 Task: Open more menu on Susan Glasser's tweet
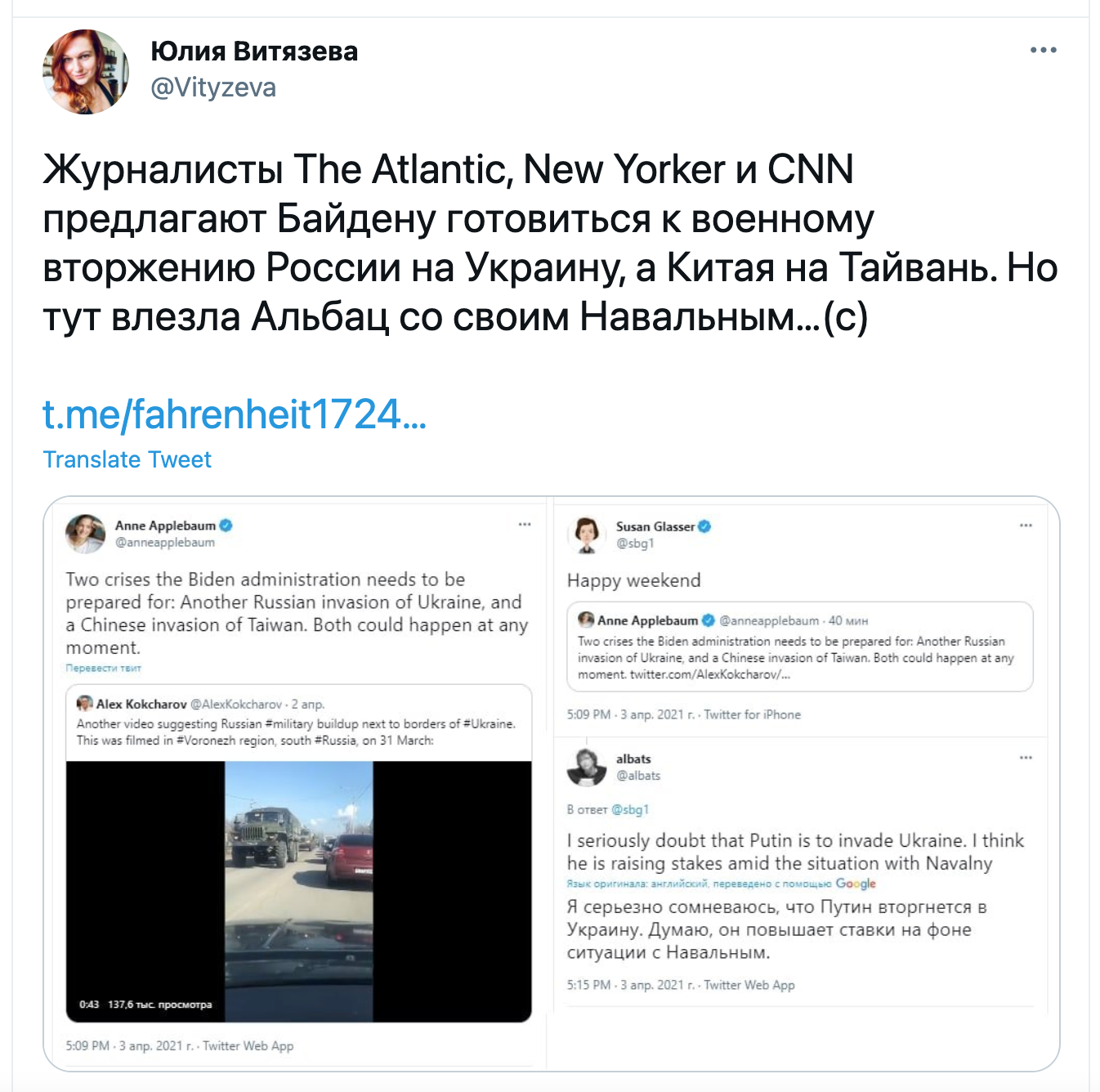(1026, 526)
